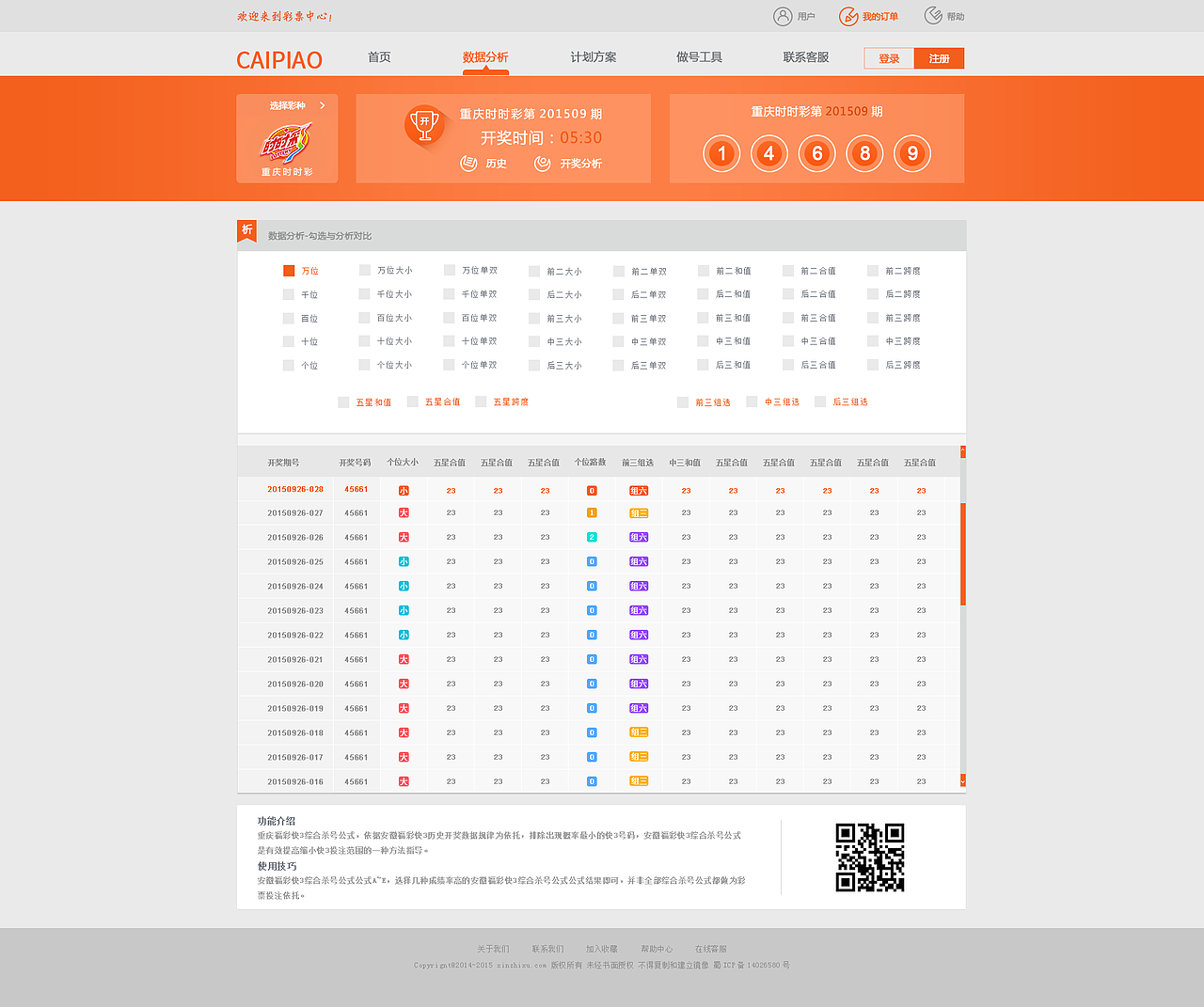Image resolution: width=1204 pixels, height=1007 pixels.
Task: Click the 个位路数 column header
Action: point(591,463)
